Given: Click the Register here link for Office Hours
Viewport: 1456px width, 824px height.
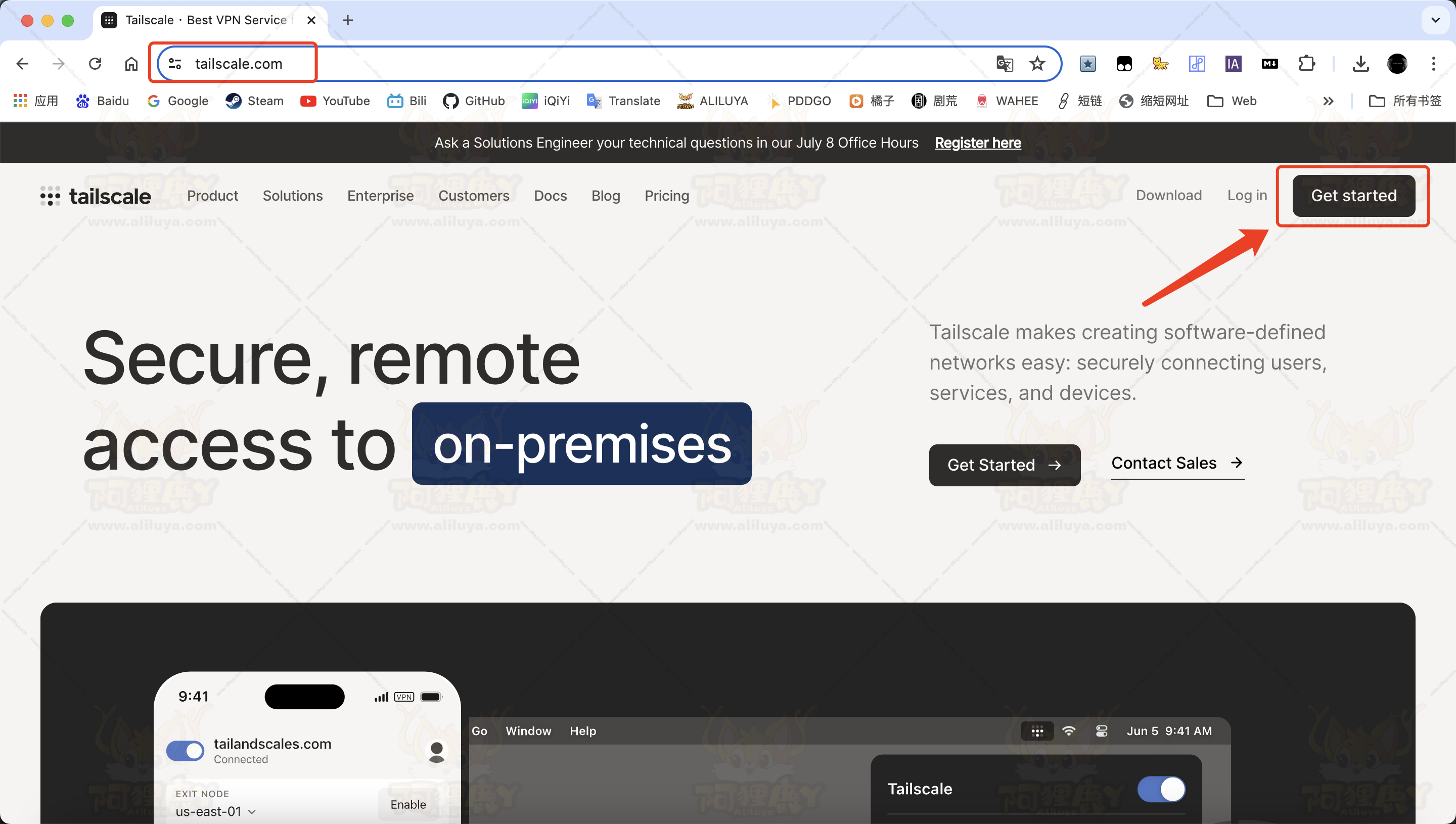Looking at the screenshot, I should click(x=977, y=142).
